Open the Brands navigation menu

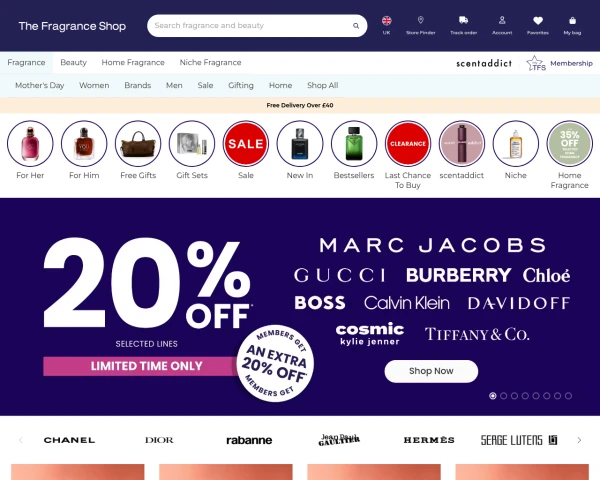pos(138,85)
